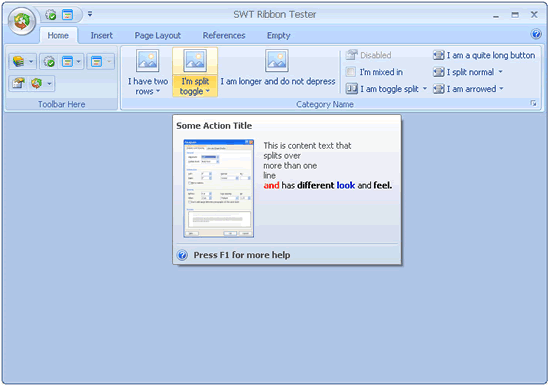Click the 'Press F1 for more help' text
Screen dimensions: 550x386
242,255
